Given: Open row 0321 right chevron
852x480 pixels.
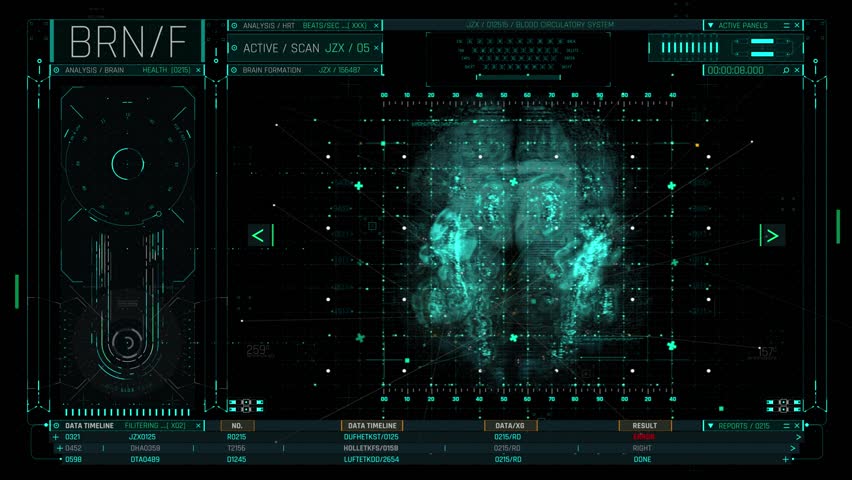Looking at the screenshot, I should coord(798,437).
